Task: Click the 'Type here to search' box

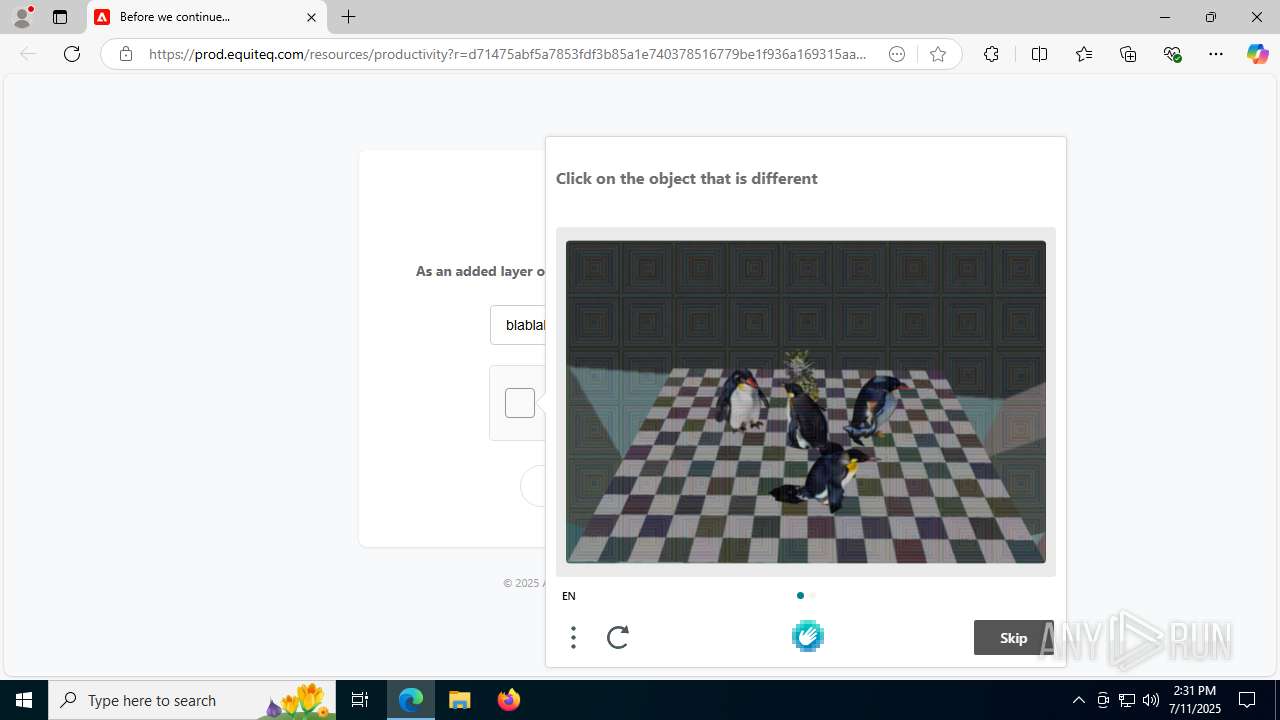Action: (193, 700)
